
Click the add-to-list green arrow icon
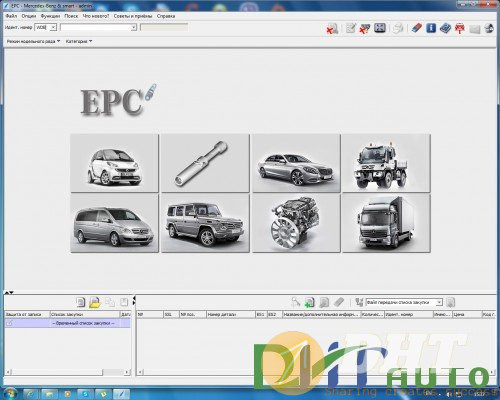pos(310,302)
